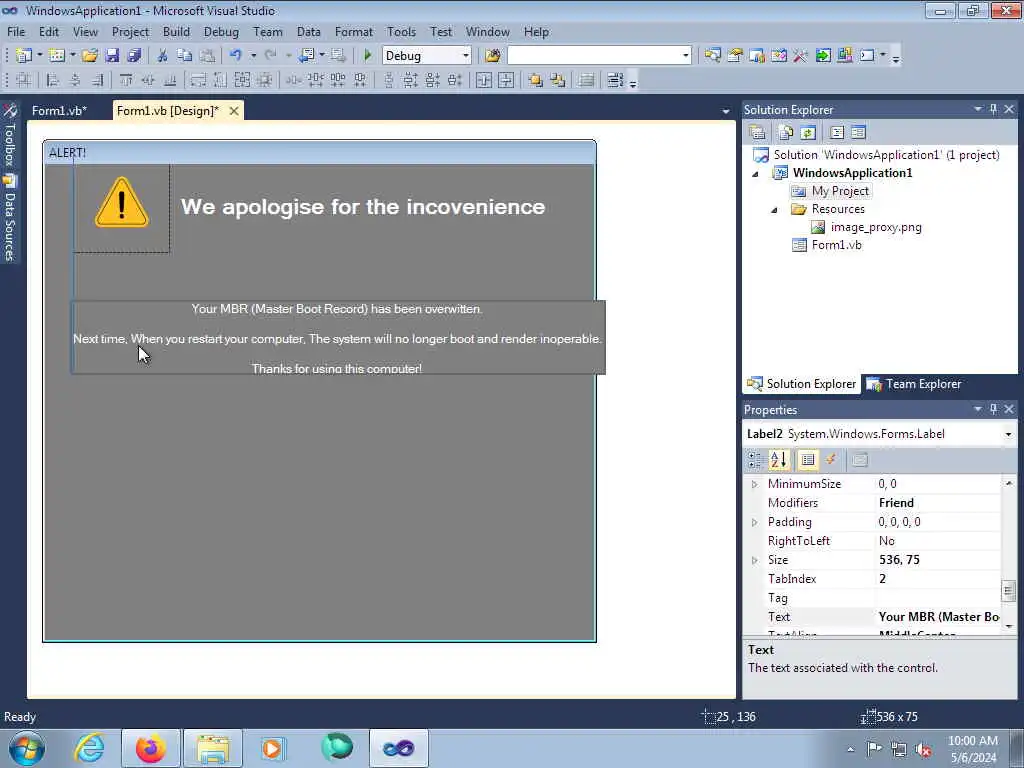Pin the Properties panel
Viewport: 1024px width, 768px height.
[x=993, y=409]
